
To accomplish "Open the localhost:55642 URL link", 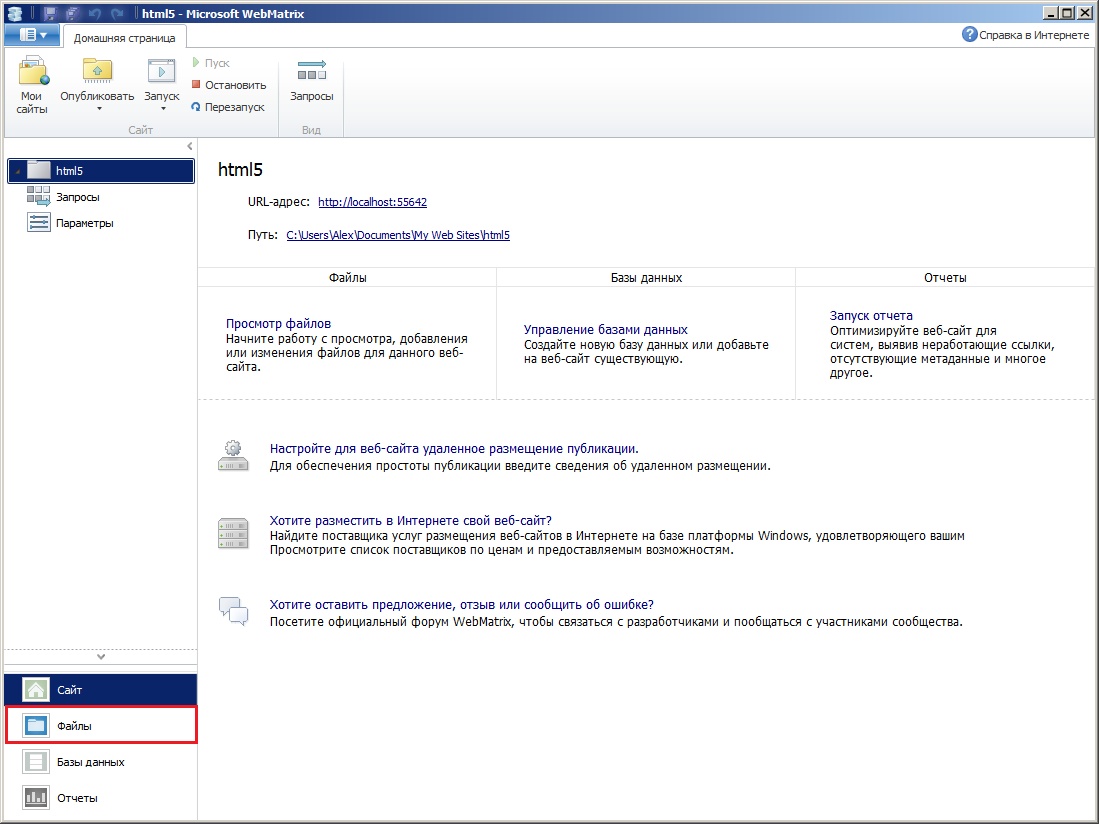I will [x=372, y=202].
